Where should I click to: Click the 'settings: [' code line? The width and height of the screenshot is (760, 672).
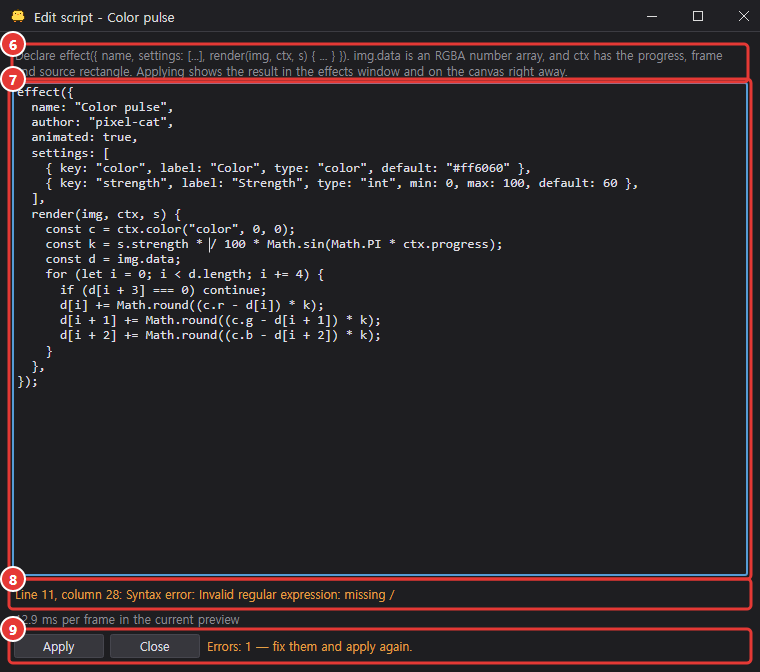(70, 153)
